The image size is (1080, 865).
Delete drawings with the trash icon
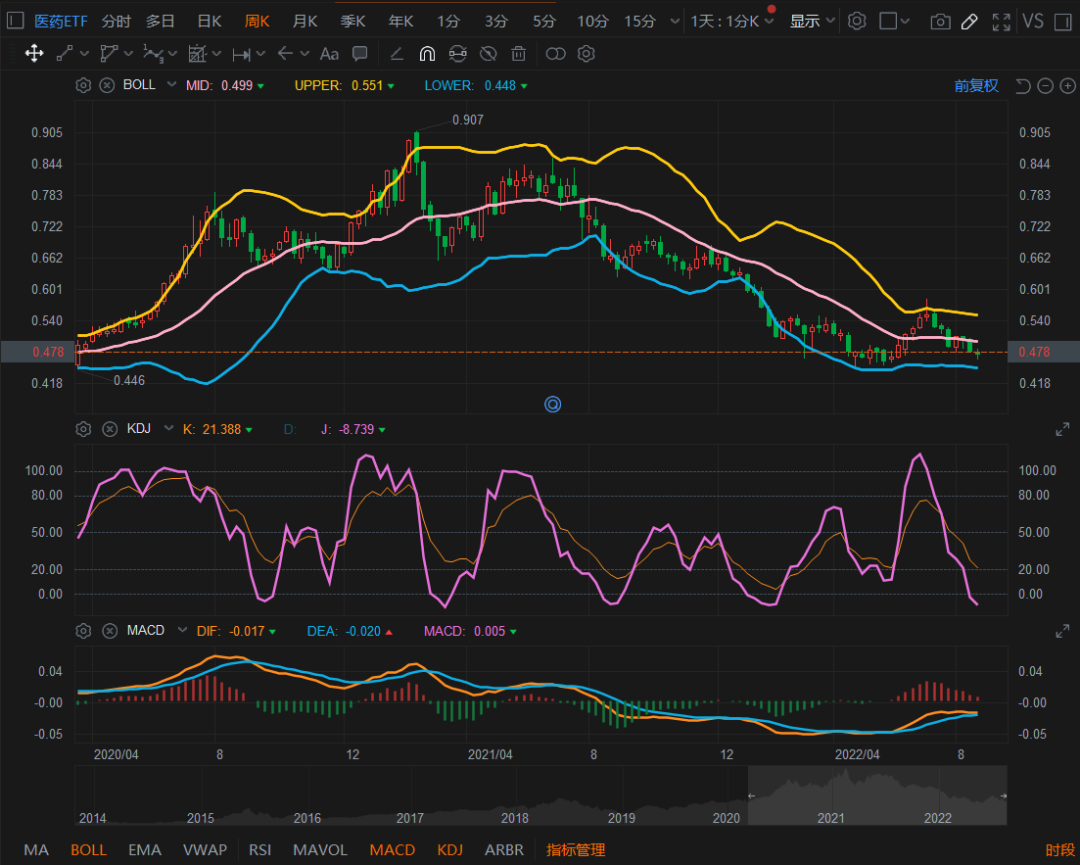pos(519,53)
